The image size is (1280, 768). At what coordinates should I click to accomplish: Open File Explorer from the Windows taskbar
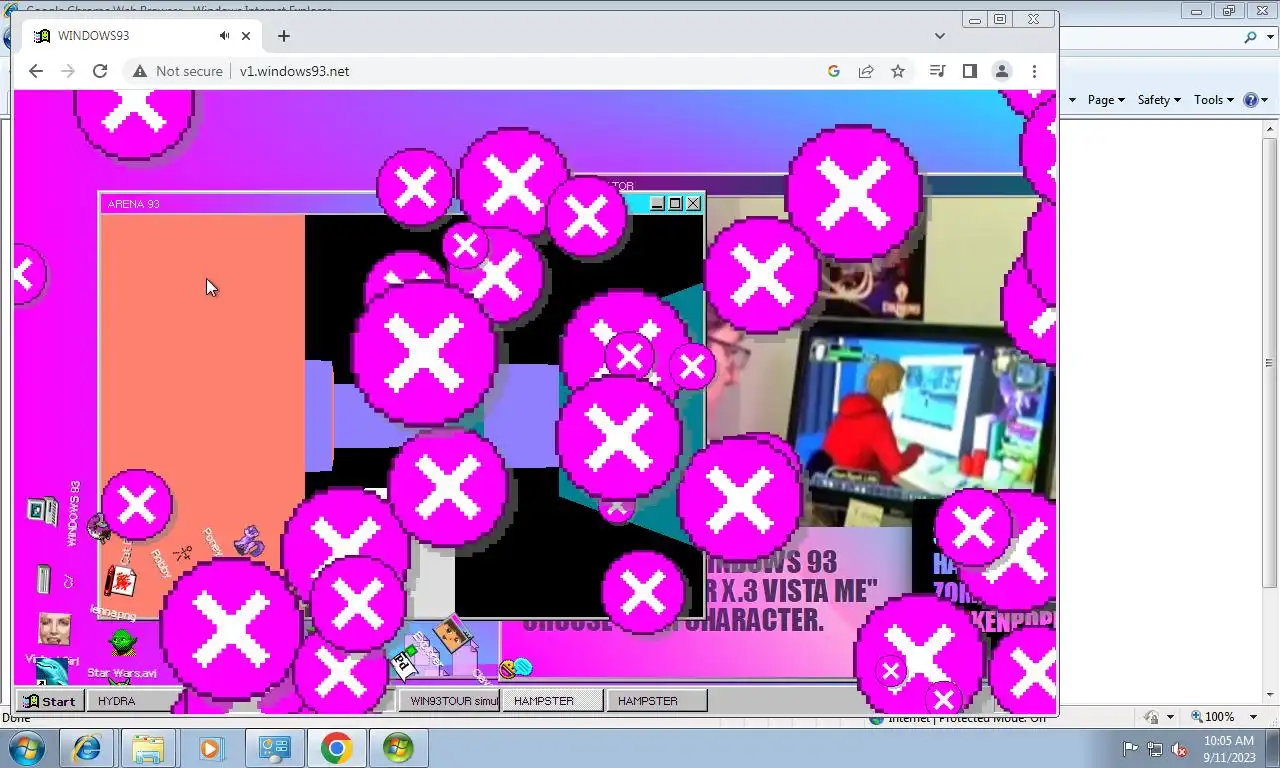pyautogui.click(x=148, y=748)
